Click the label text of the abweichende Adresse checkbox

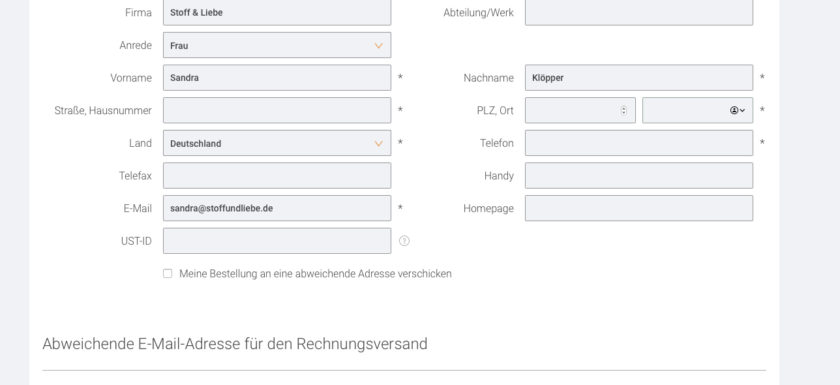click(x=316, y=274)
